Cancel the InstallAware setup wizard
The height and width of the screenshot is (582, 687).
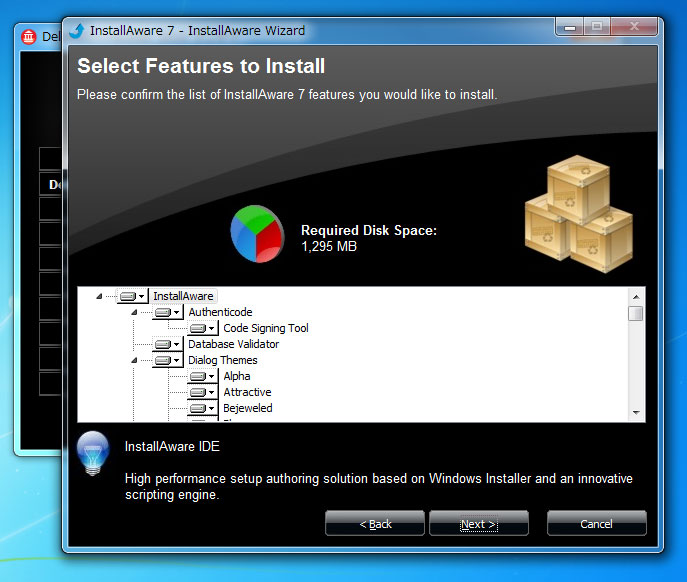coord(596,523)
